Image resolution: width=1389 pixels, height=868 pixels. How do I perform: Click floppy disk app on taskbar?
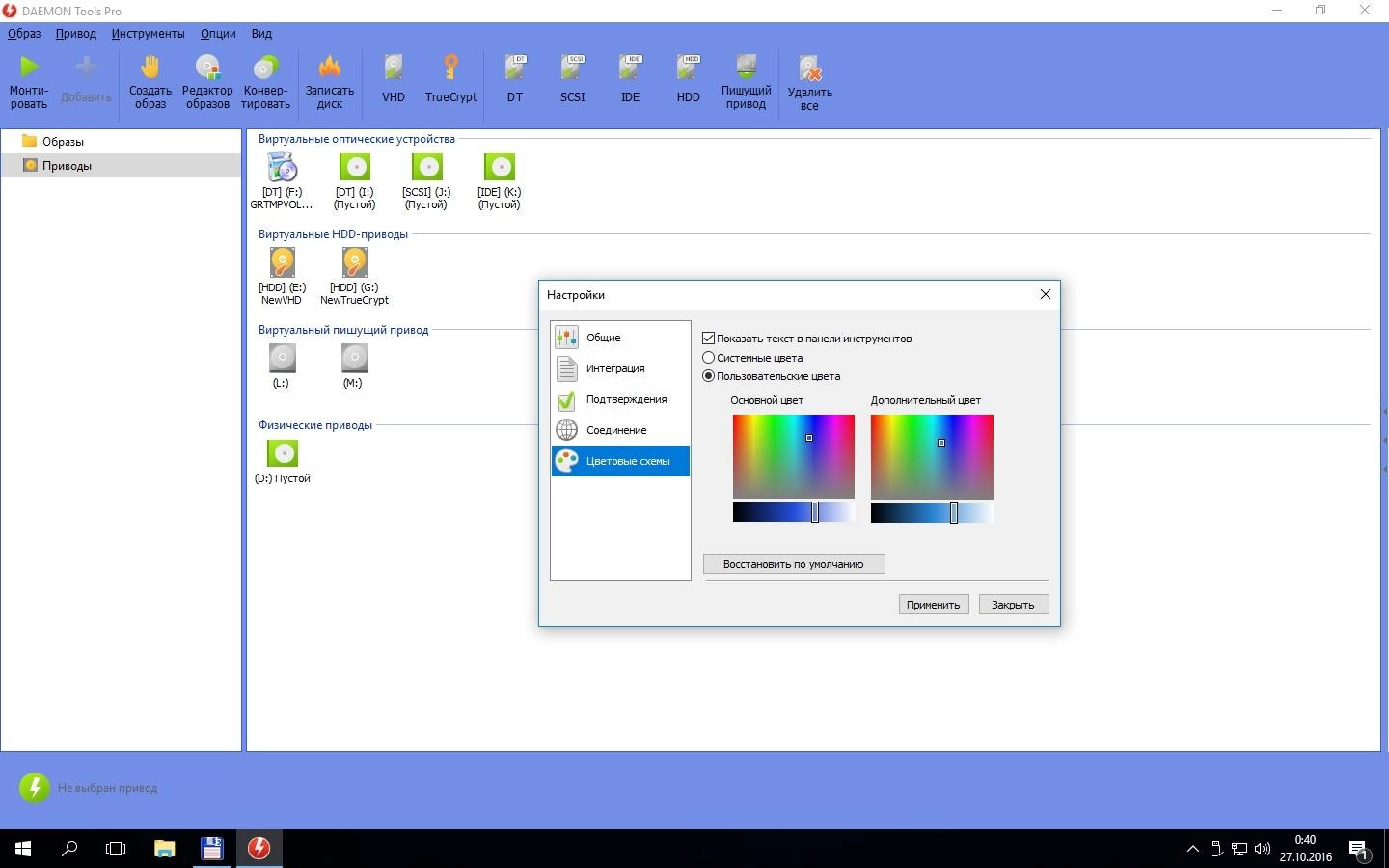(x=211, y=849)
